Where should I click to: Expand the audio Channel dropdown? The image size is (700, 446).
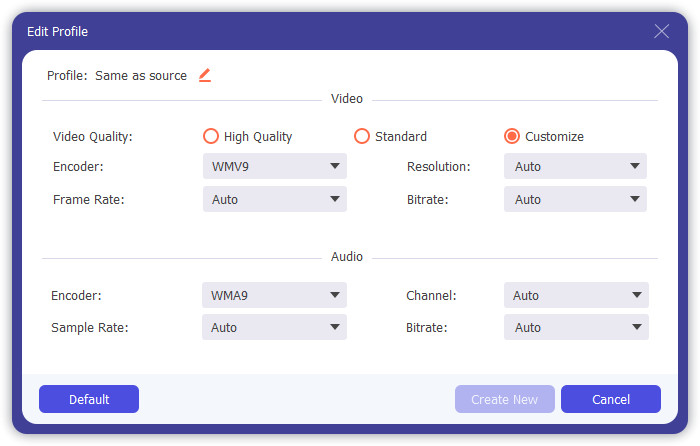pyautogui.click(x=575, y=295)
